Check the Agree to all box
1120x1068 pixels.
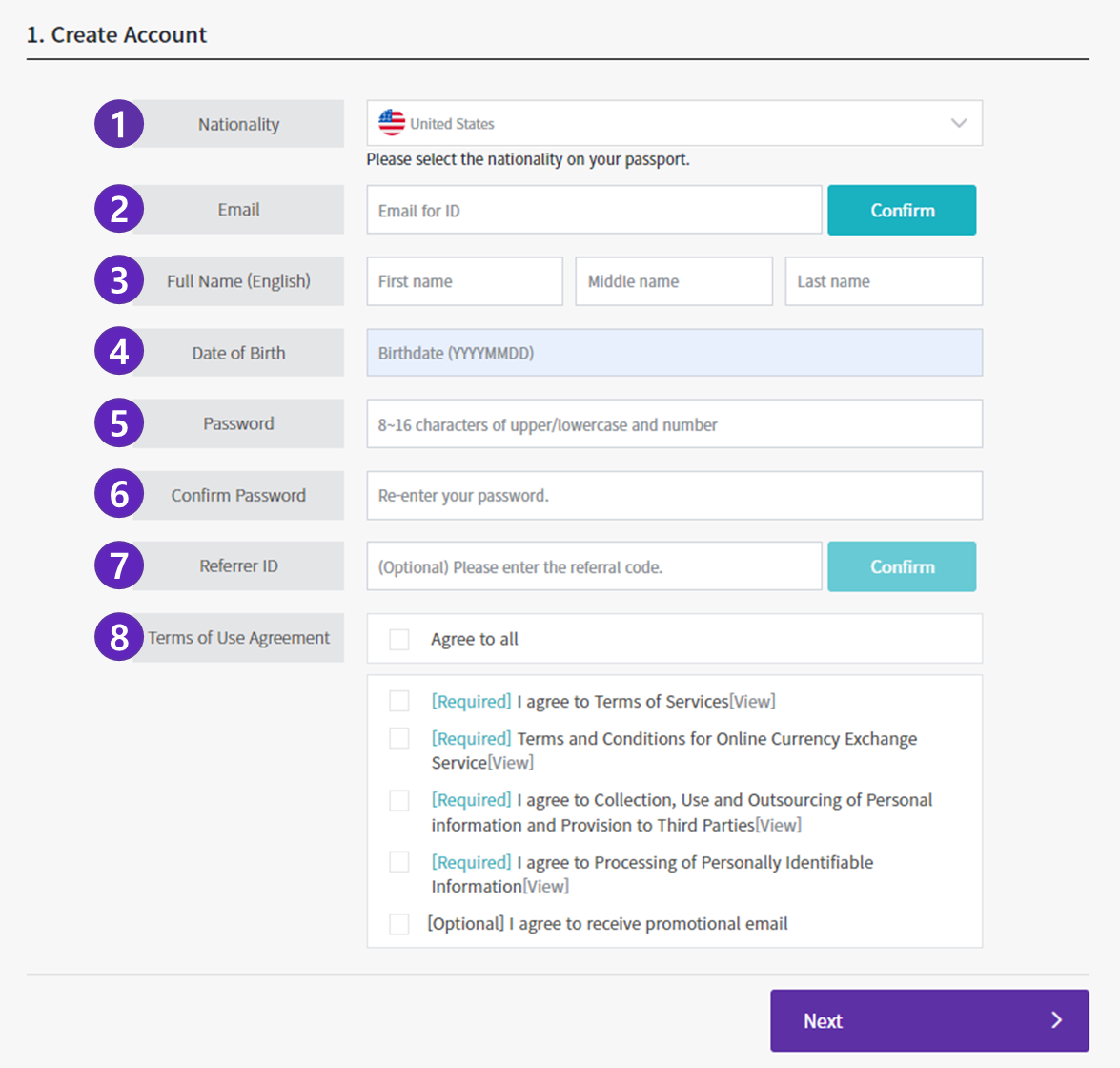[399, 639]
